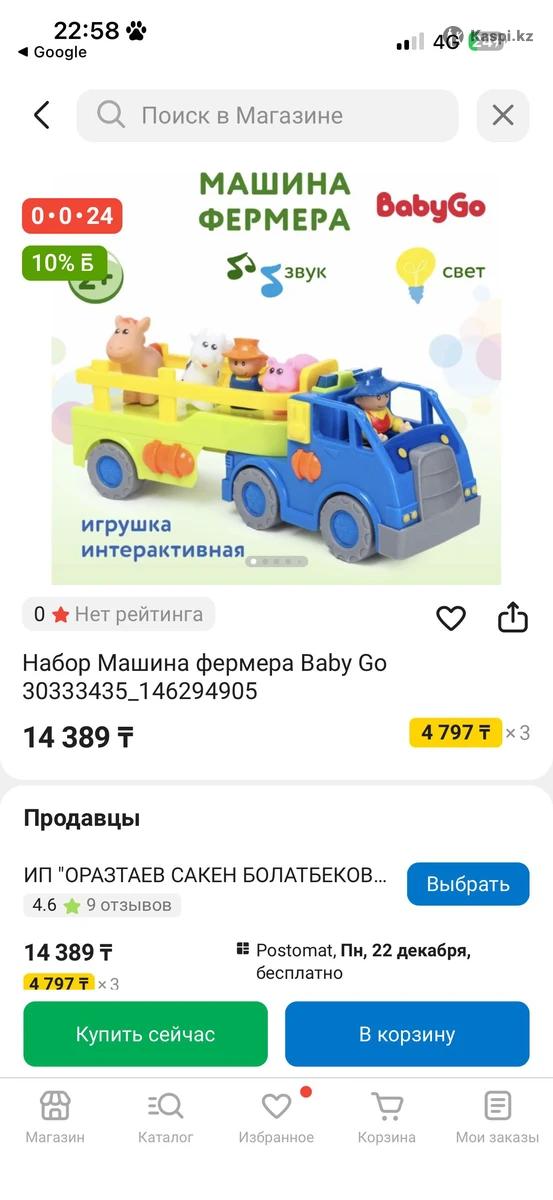
Task: Add product to favorites with heart icon
Action: tap(451, 618)
